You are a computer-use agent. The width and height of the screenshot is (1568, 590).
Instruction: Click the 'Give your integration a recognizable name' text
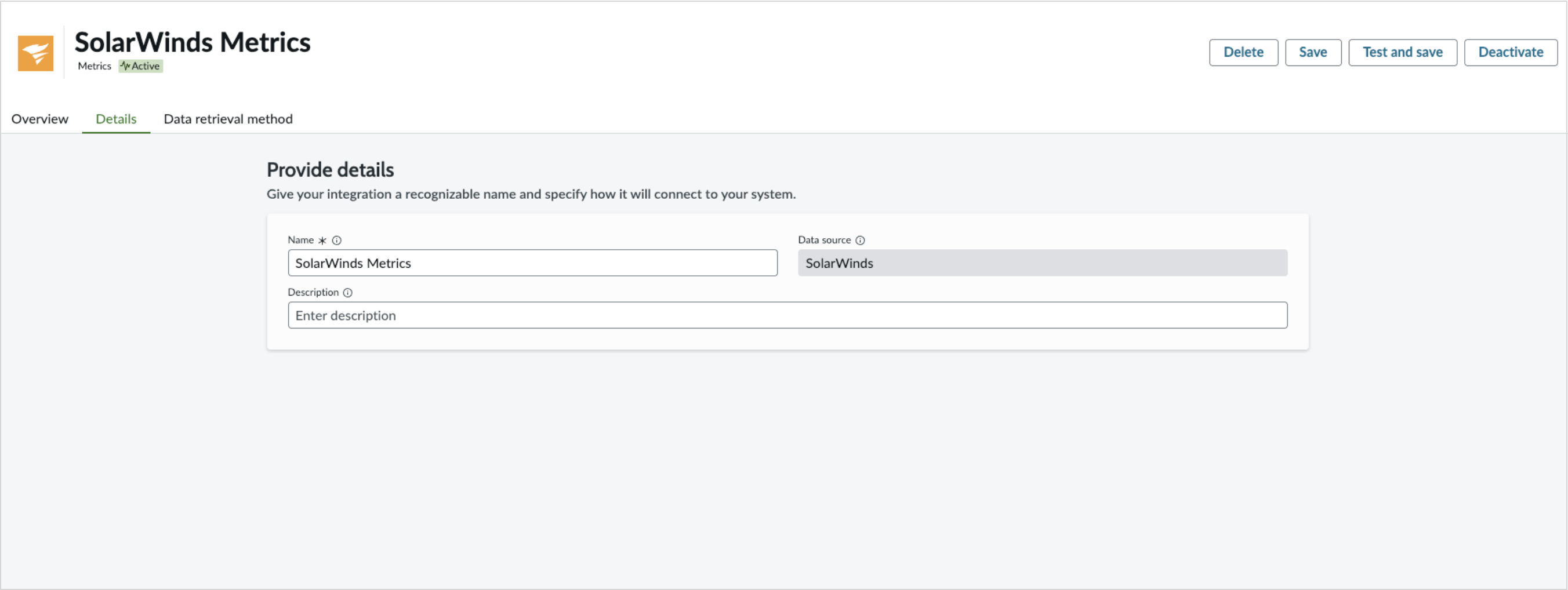[531, 194]
